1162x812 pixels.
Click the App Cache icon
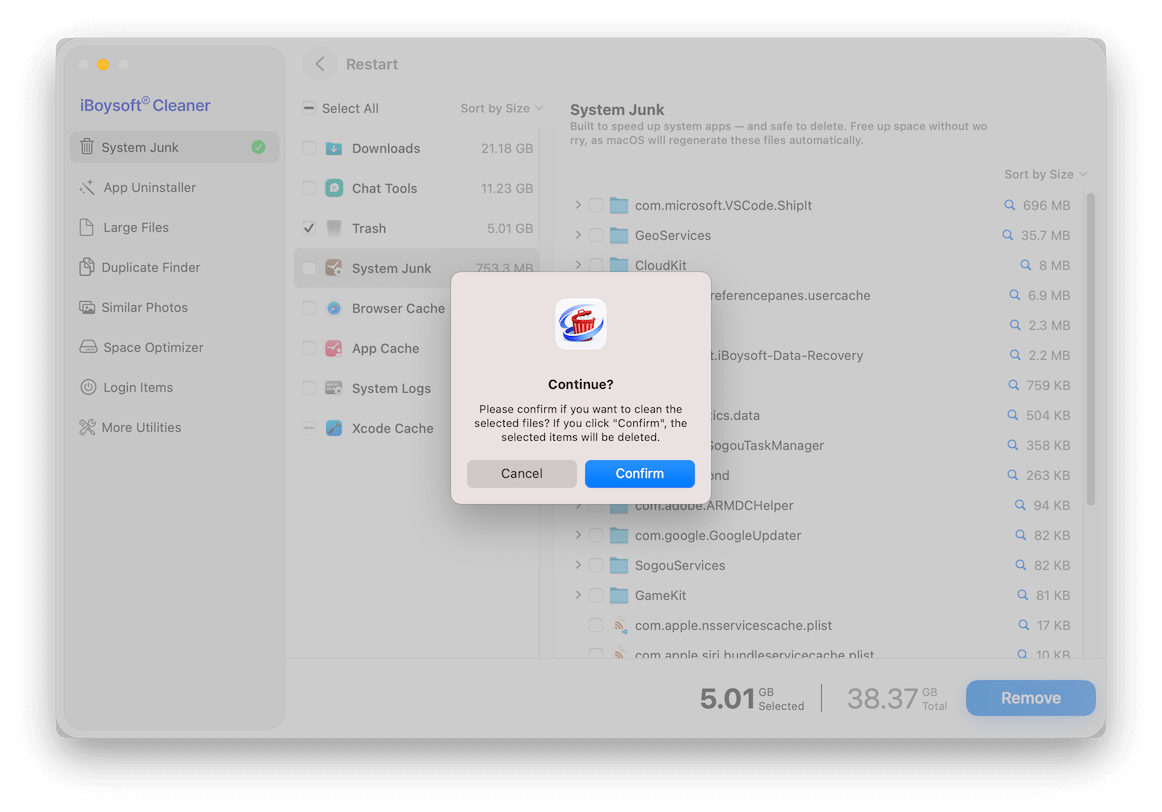pos(334,349)
